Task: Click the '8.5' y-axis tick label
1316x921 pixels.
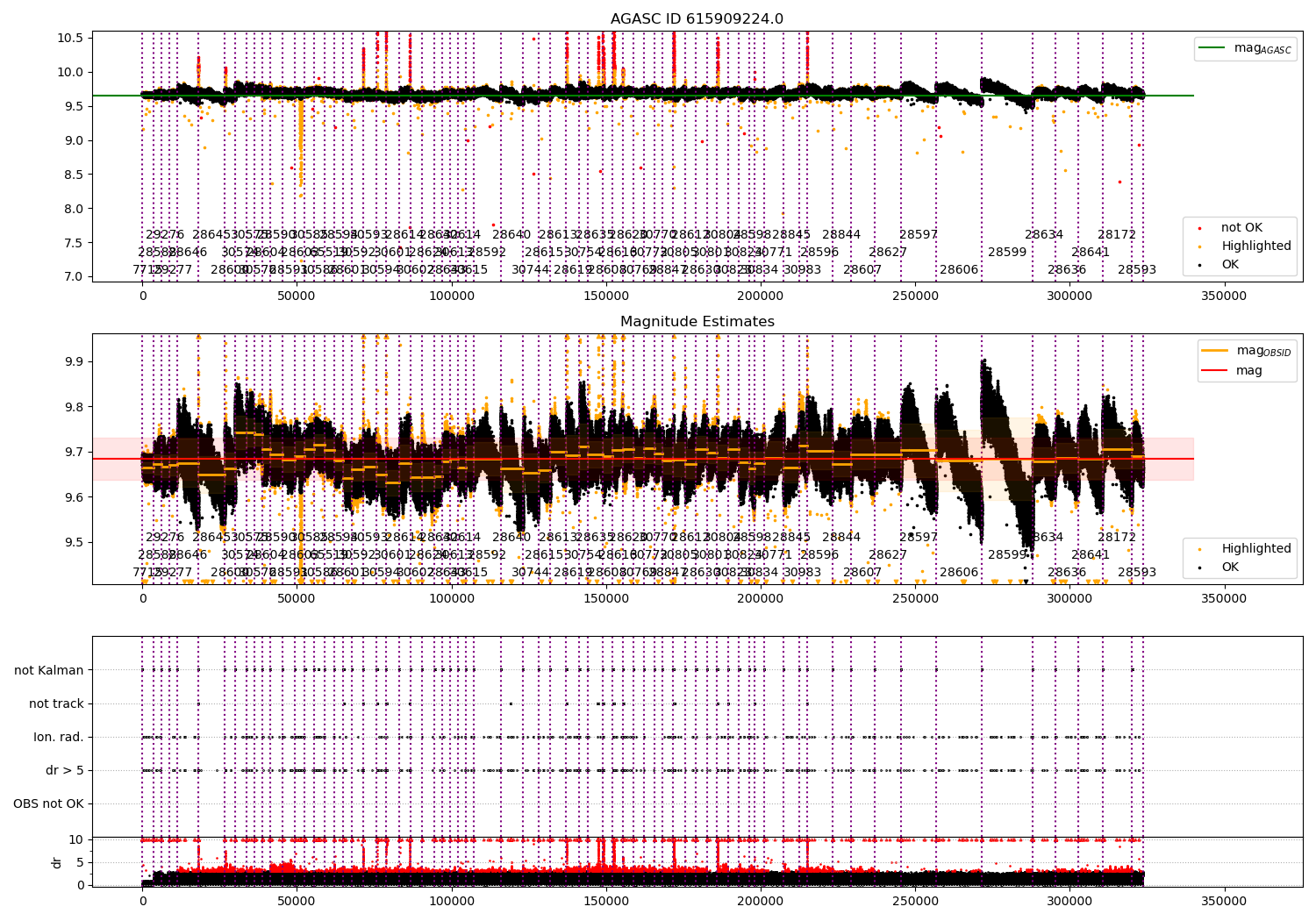Action: pos(74,175)
